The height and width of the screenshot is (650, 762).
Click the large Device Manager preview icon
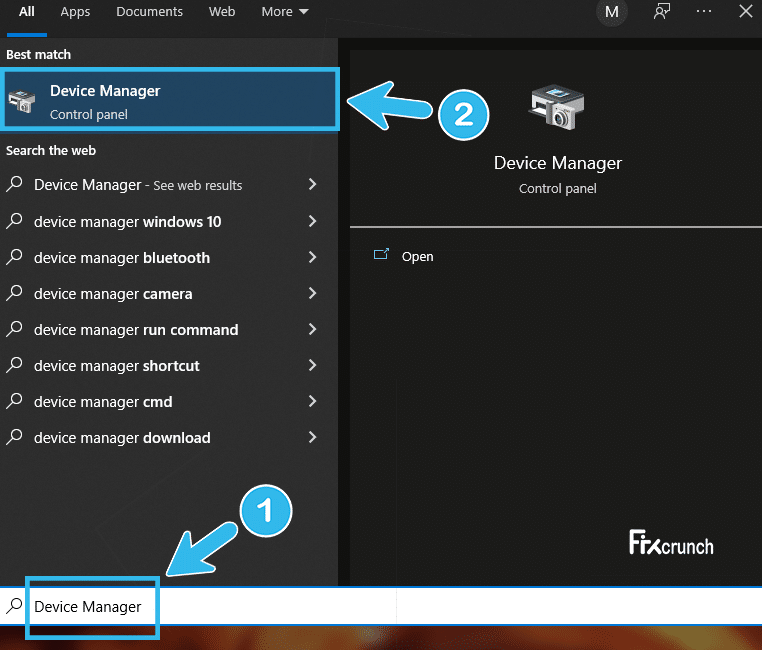click(557, 107)
